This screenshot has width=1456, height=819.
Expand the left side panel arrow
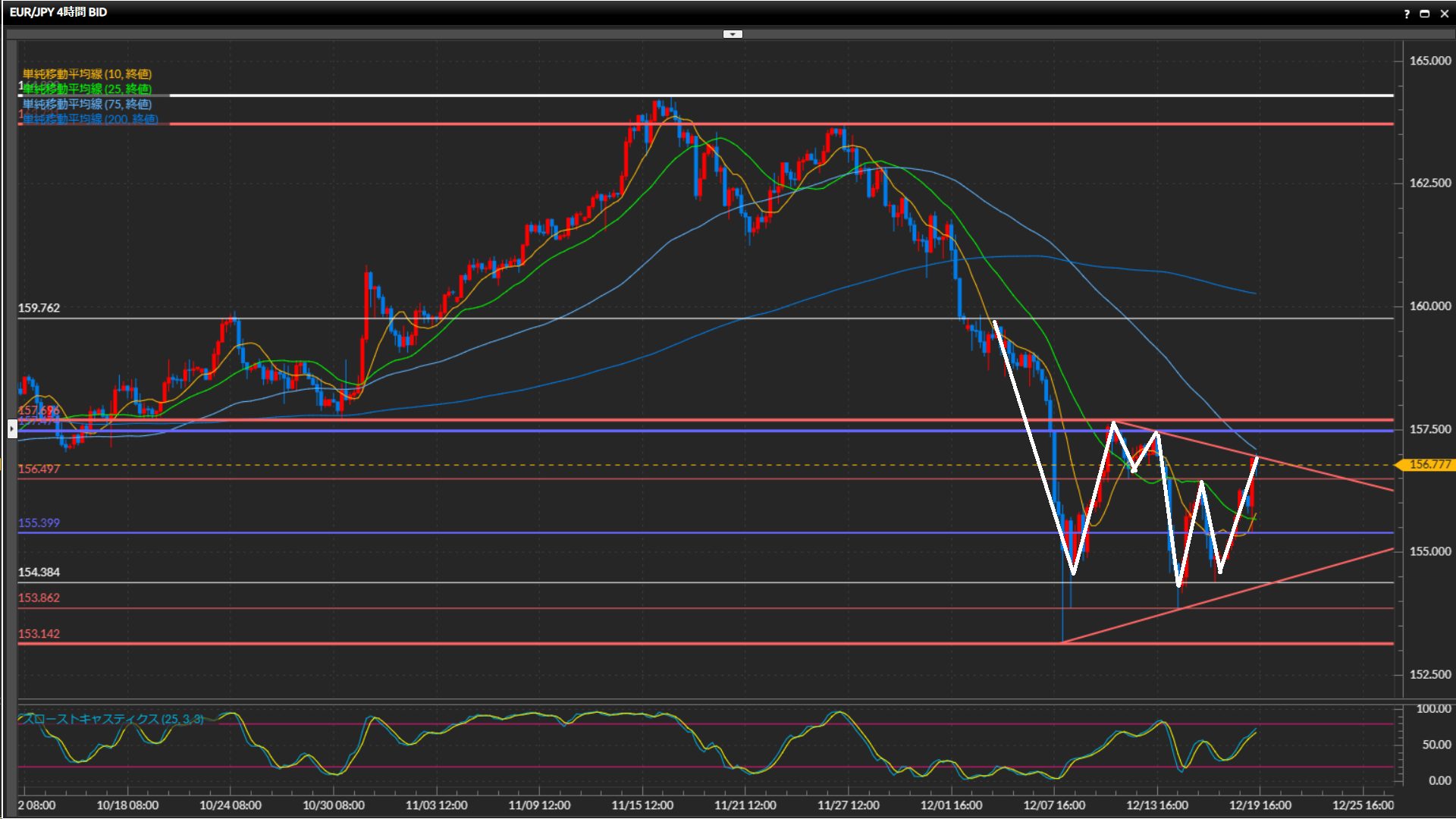point(12,429)
